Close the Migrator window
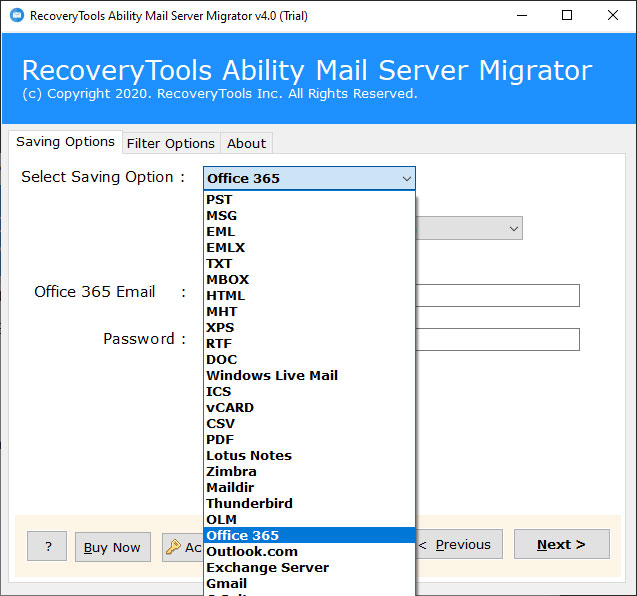 (613, 15)
